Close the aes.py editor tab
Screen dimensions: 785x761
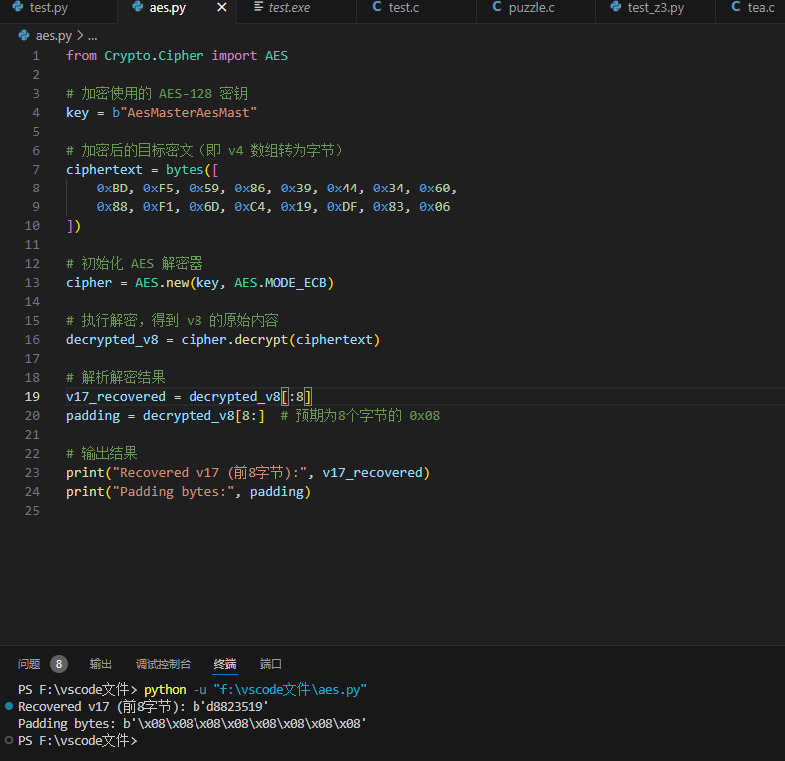click(222, 8)
